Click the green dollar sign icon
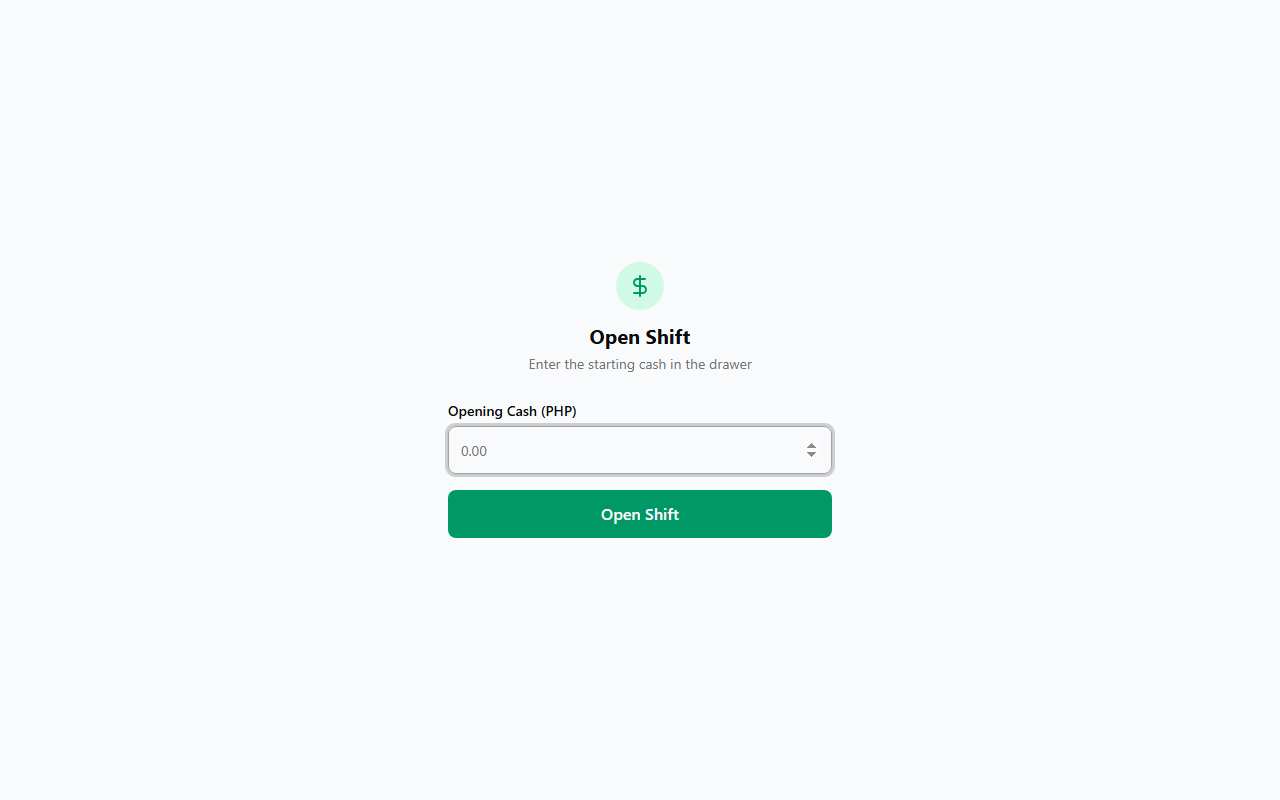This screenshot has height=800, width=1280. coord(640,286)
